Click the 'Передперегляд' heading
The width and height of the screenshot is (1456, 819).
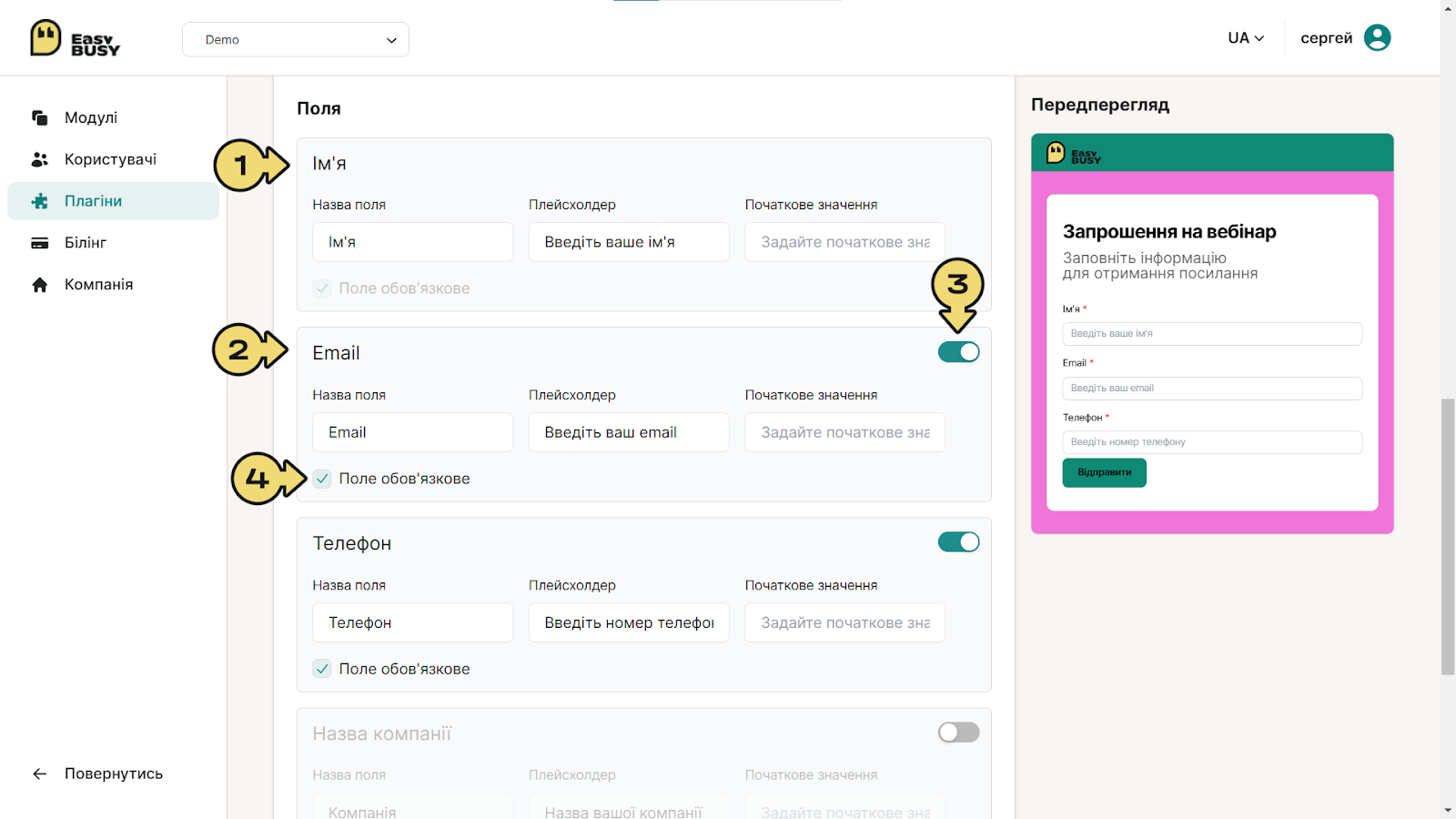1100,105
